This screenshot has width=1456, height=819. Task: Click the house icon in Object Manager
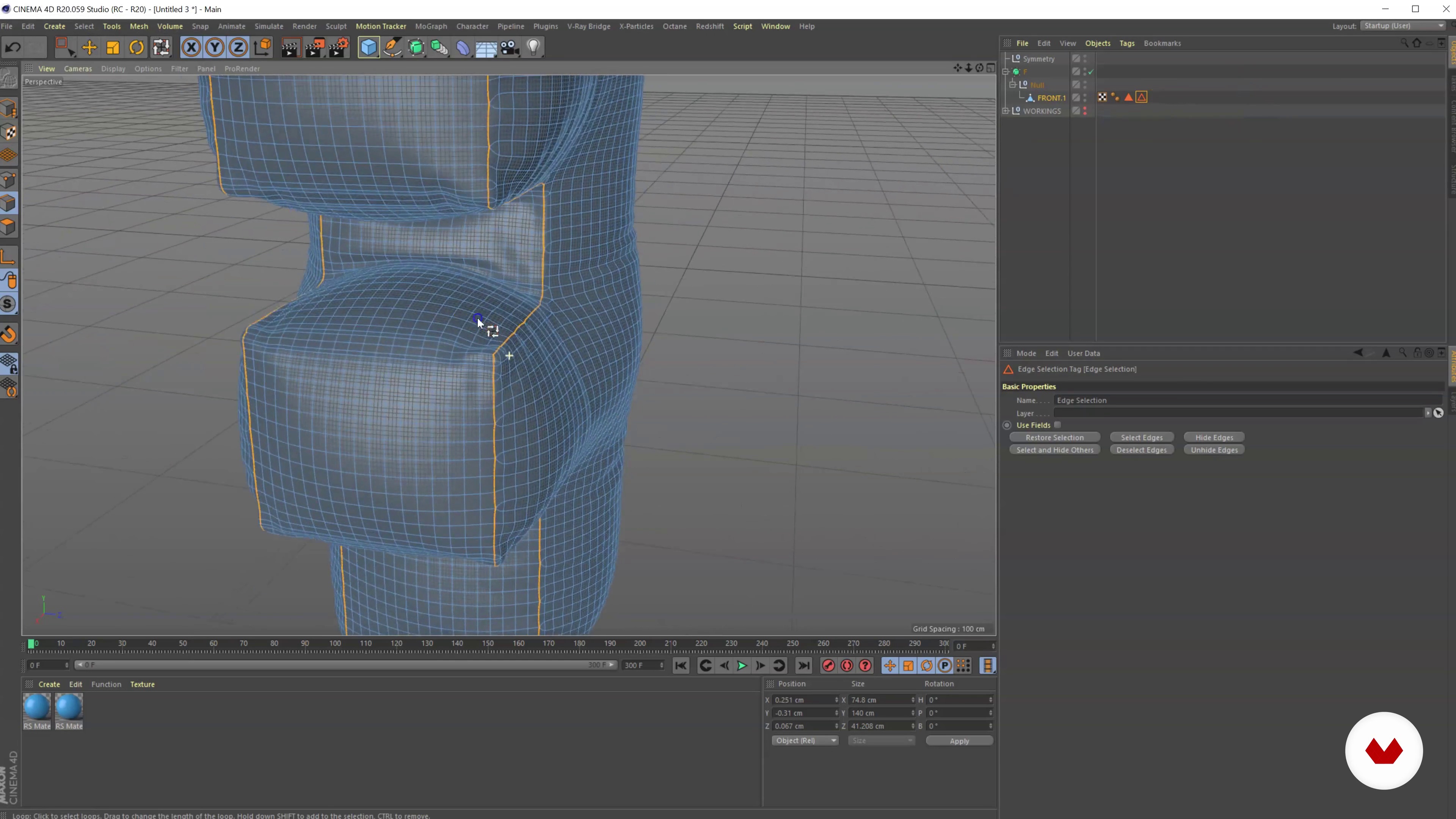pos(1417,43)
